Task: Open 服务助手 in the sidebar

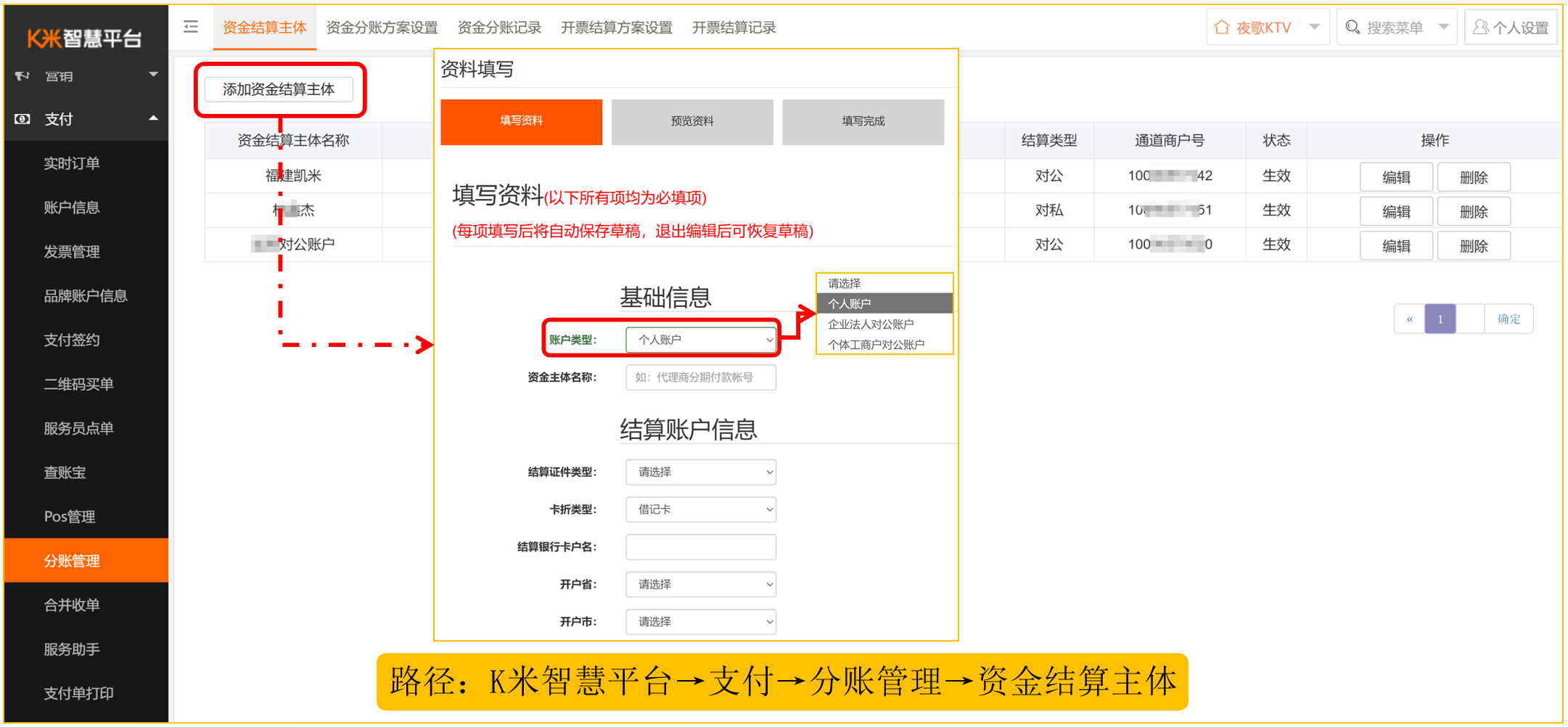Action: (x=86, y=649)
